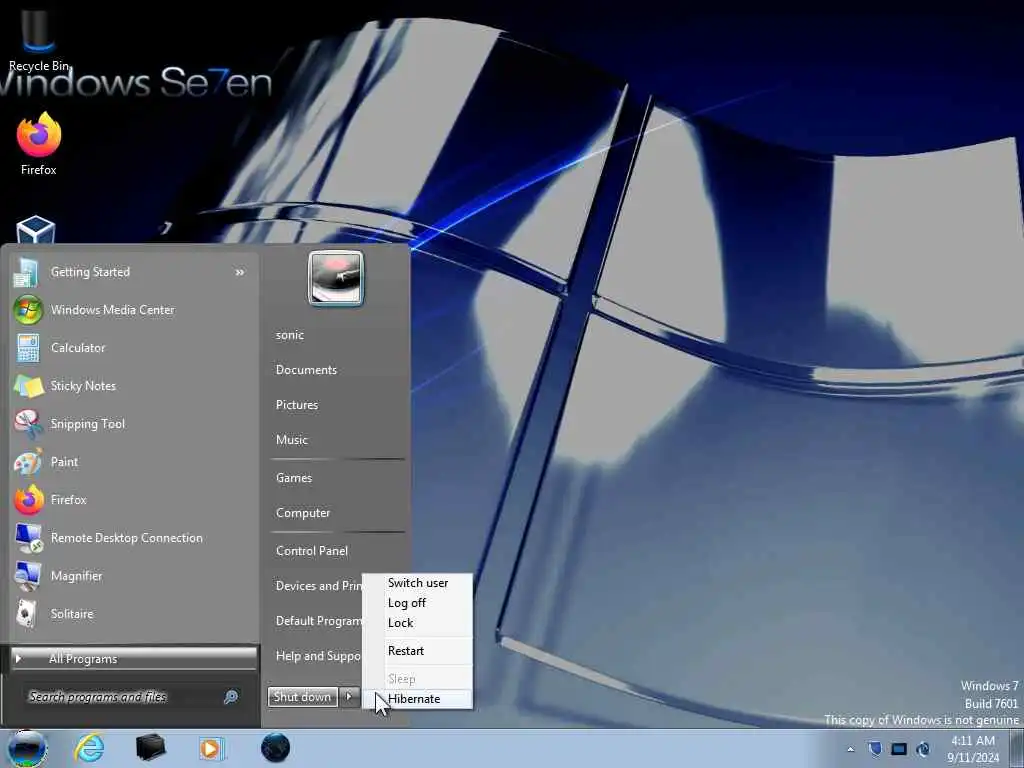Choose Switch user from the power menu
Screen dimensions: 1024x768
click(418, 583)
